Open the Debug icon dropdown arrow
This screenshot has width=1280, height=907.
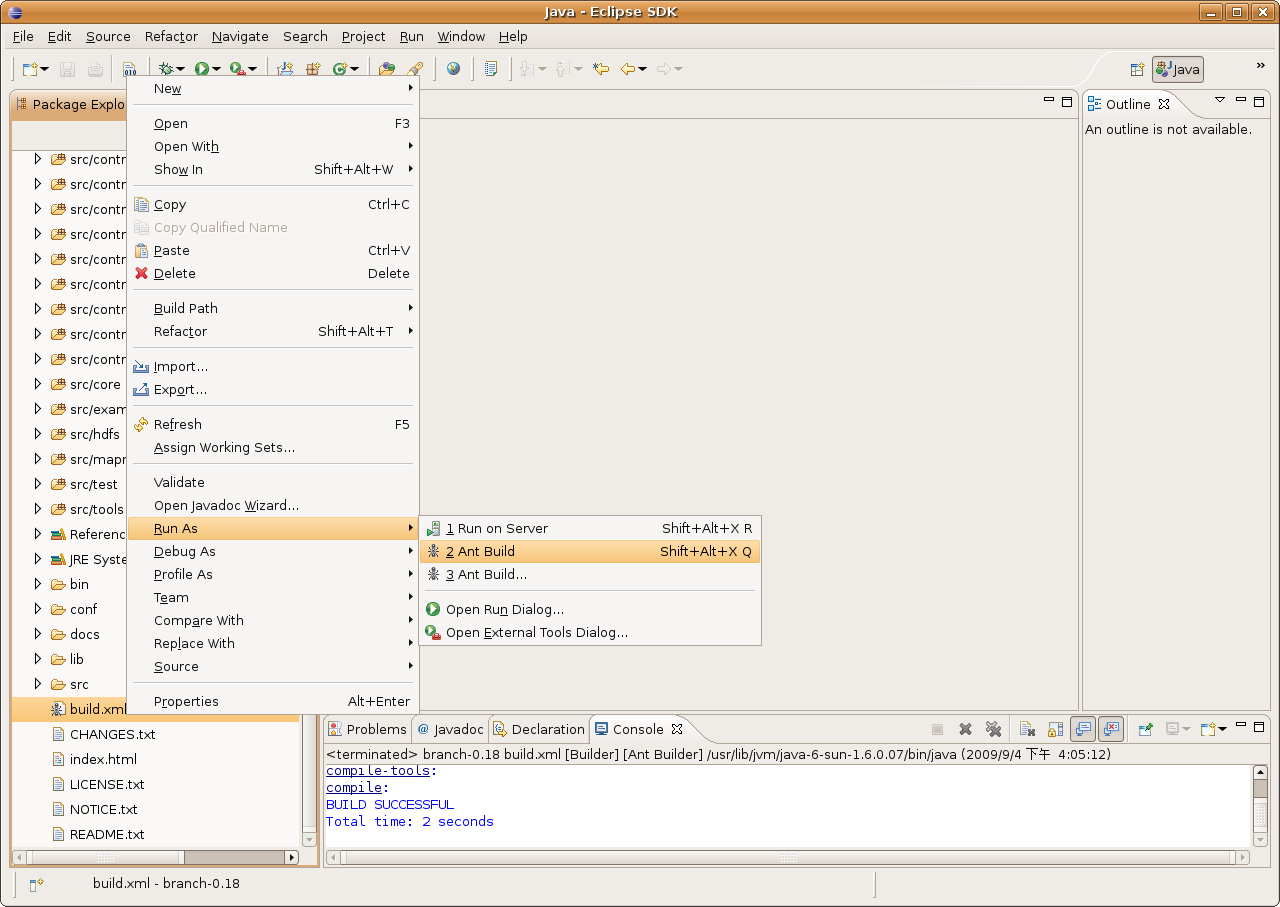click(x=180, y=70)
